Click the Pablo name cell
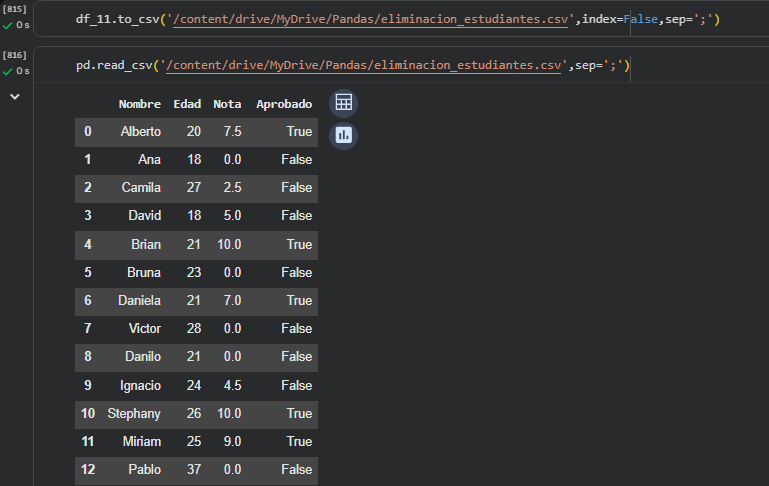 (145, 469)
